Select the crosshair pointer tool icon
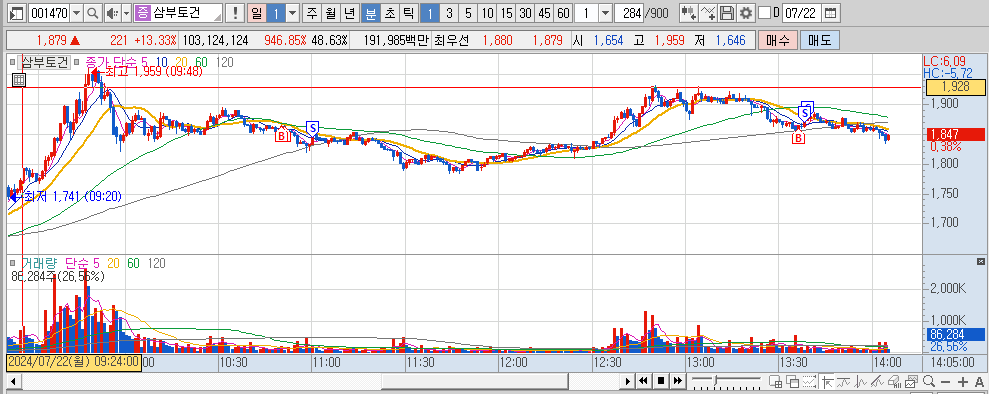 point(827,381)
